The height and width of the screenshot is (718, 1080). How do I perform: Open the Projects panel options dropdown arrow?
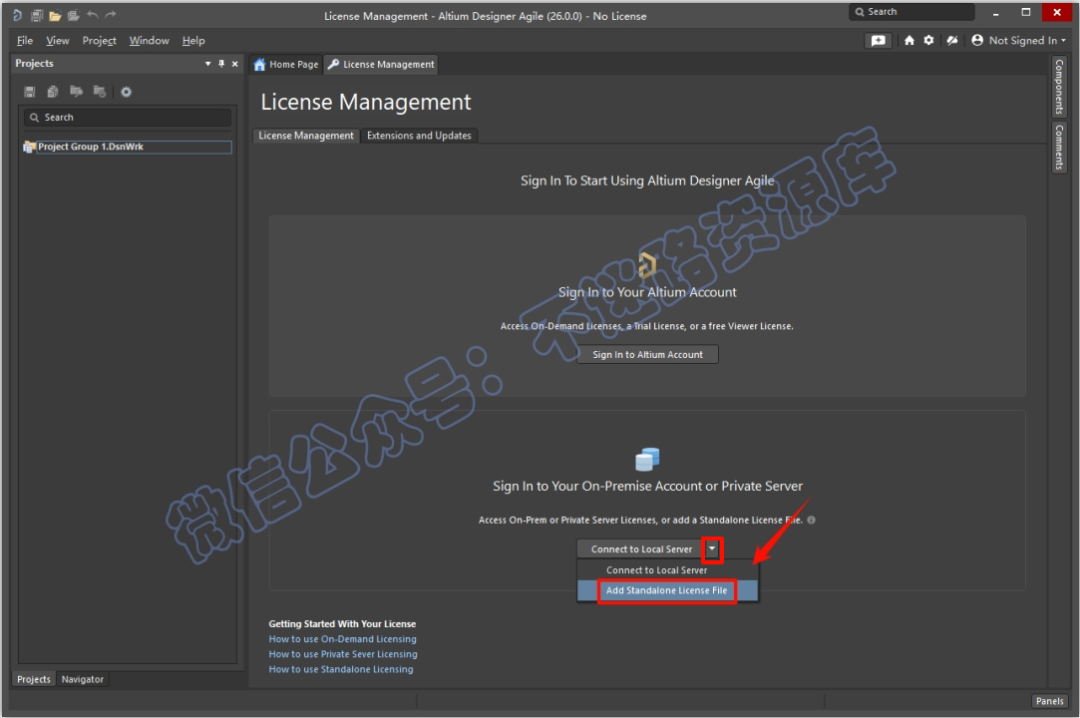207,63
